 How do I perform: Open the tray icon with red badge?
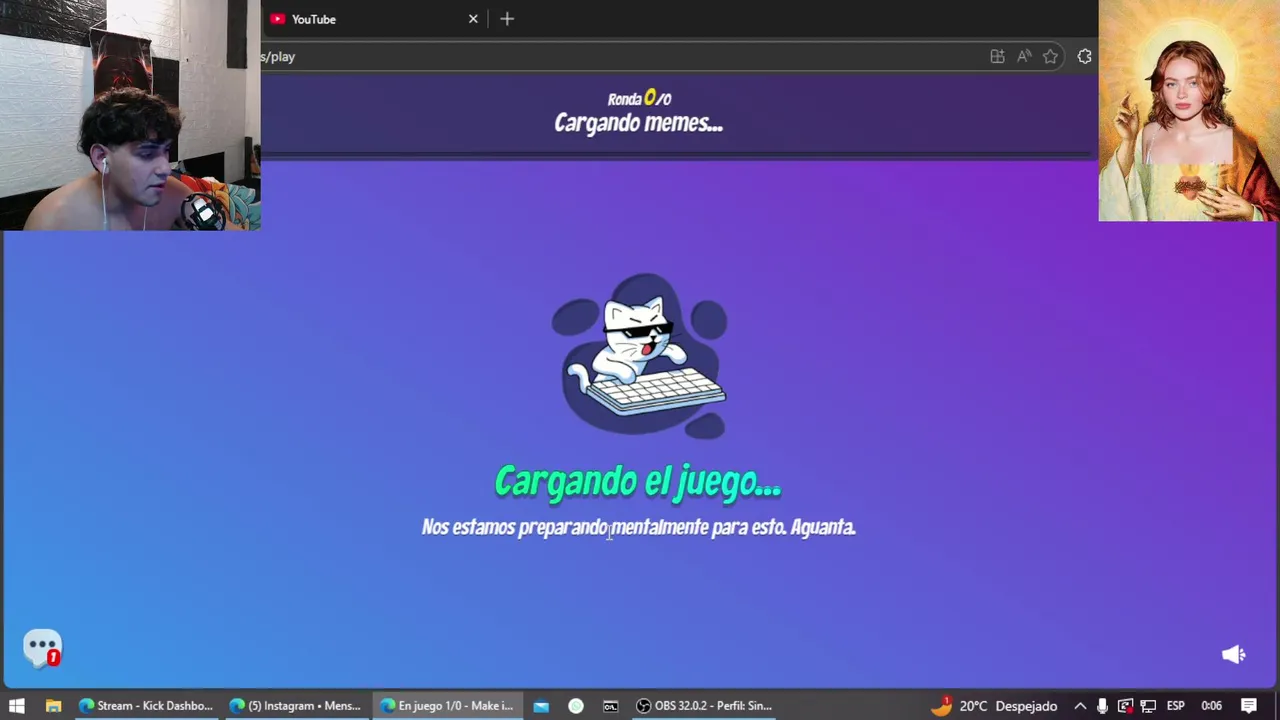1125,706
